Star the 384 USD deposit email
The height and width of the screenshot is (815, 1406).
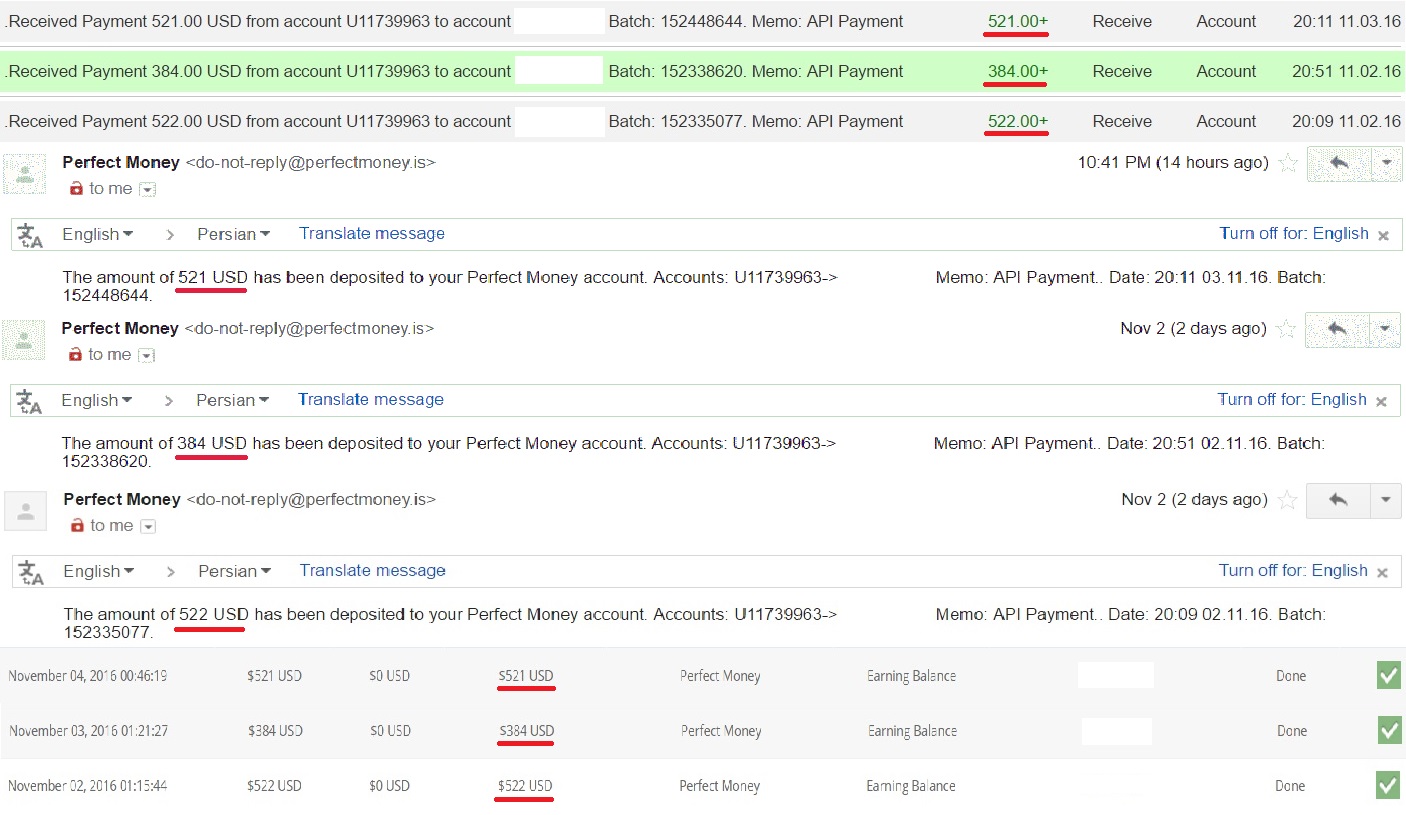point(1286,329)
